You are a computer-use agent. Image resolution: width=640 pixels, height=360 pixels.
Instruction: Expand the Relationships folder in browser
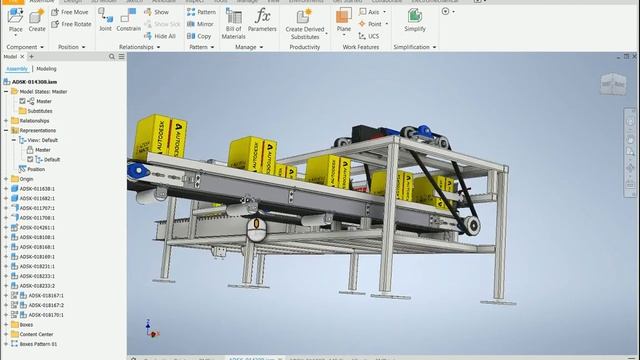click(x=6, y=121)
